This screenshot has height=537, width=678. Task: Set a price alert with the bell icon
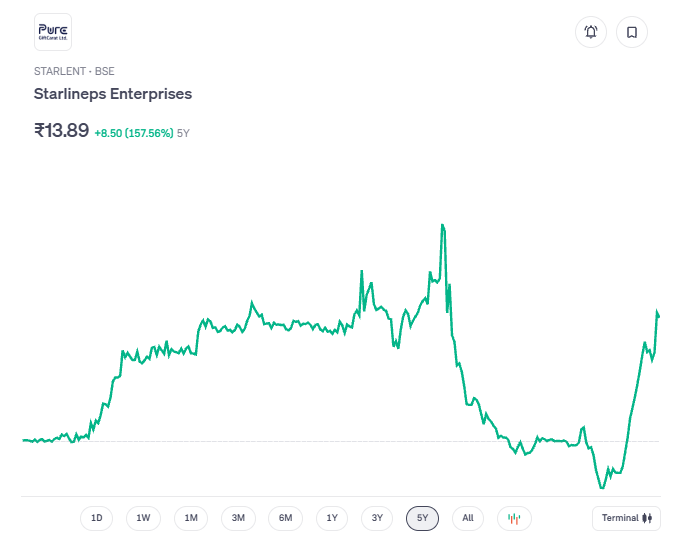click(x=591, y=32)
